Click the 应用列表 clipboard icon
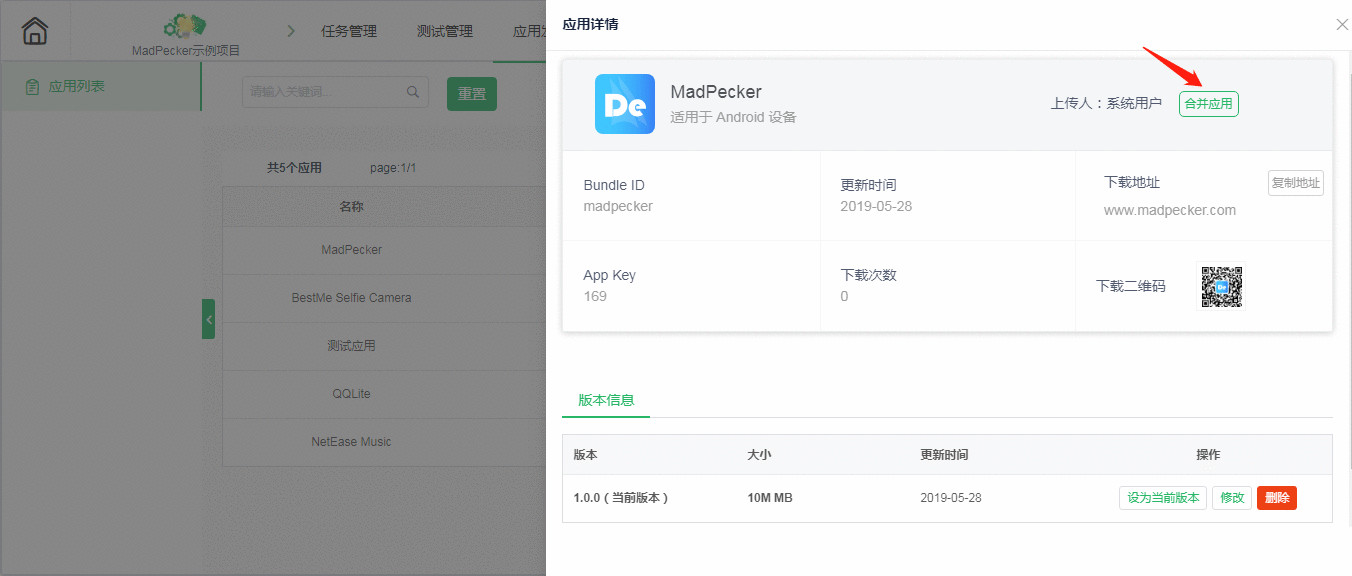 point(33,86)
